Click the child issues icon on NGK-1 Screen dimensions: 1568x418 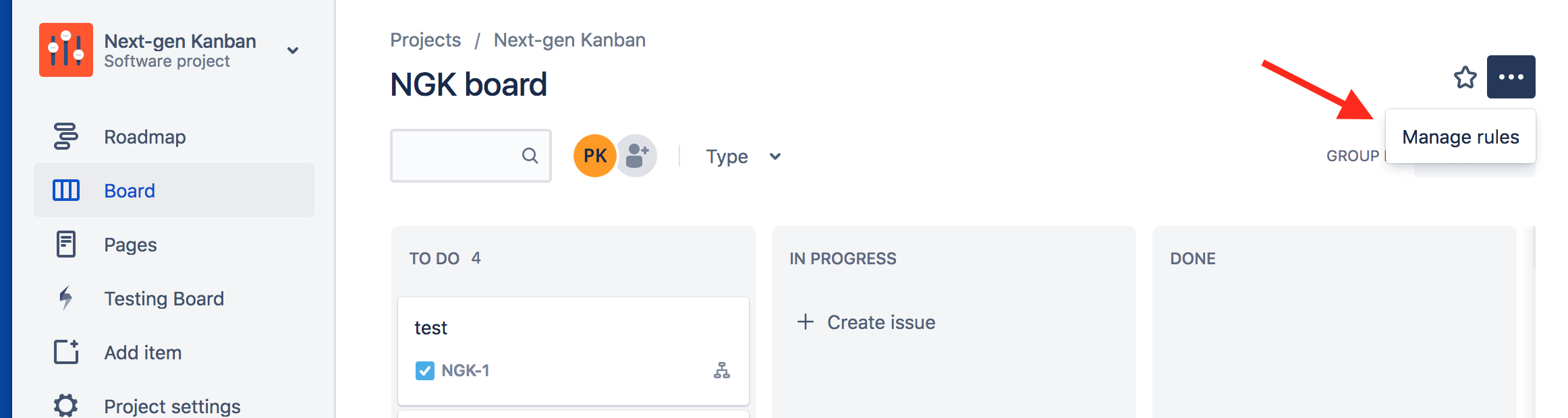coord(721,370)
